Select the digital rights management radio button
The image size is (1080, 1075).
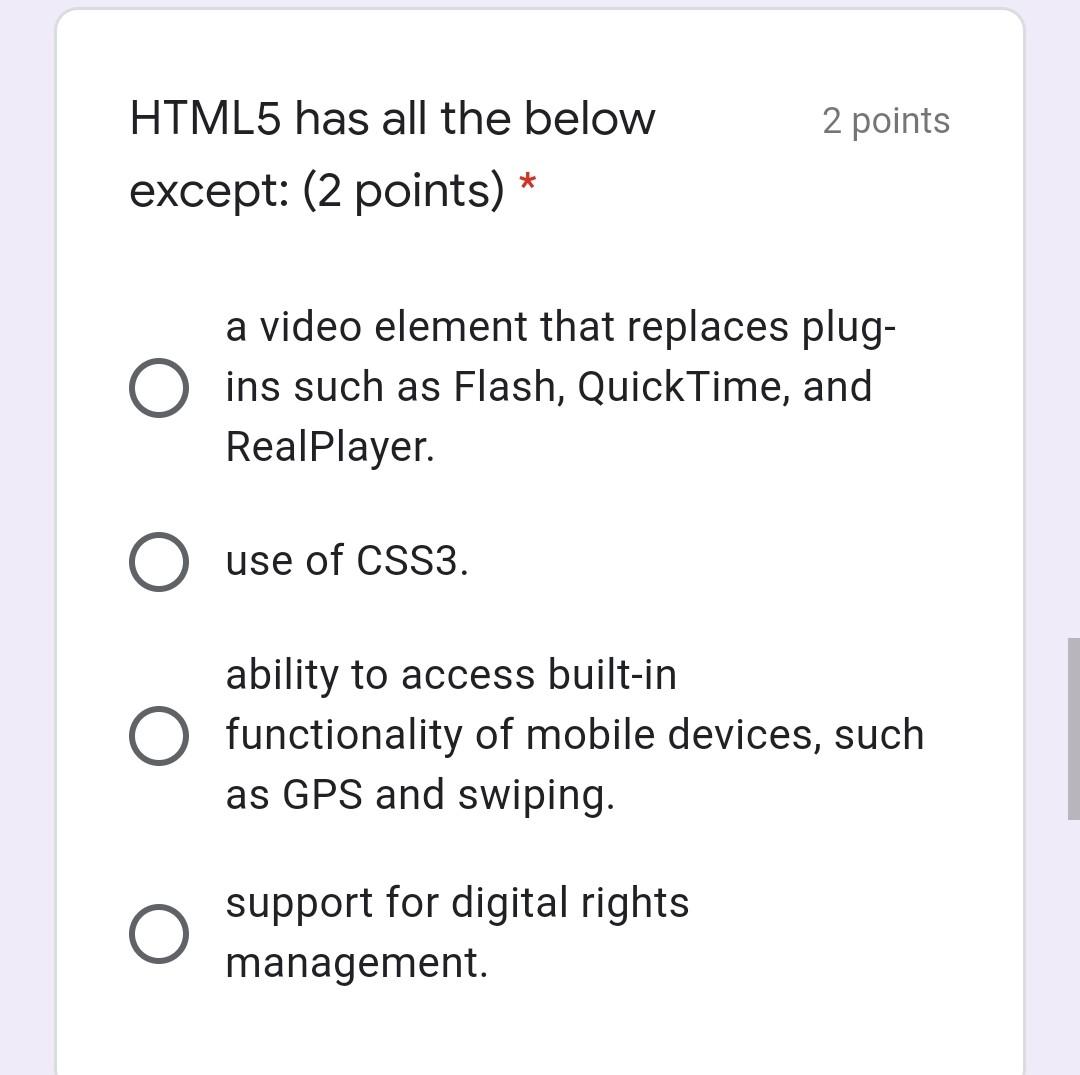(x=158, y=934)
